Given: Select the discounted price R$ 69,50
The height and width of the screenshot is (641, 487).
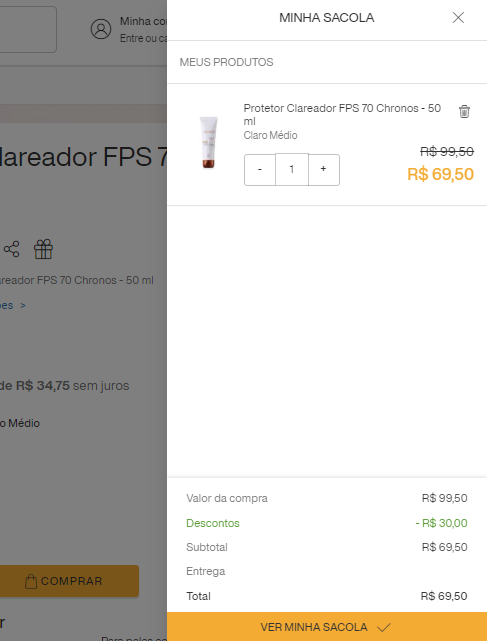Looking at the screenshot, I should (440, 174).
